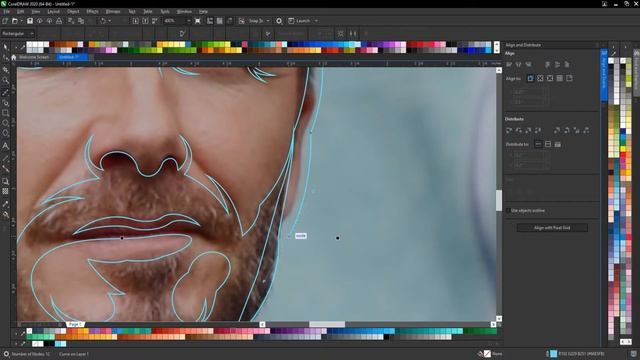This screenshot has height=360, width=640.
Task: Select the Shape tool in the toolbox
Action: [x=5, y=58]
